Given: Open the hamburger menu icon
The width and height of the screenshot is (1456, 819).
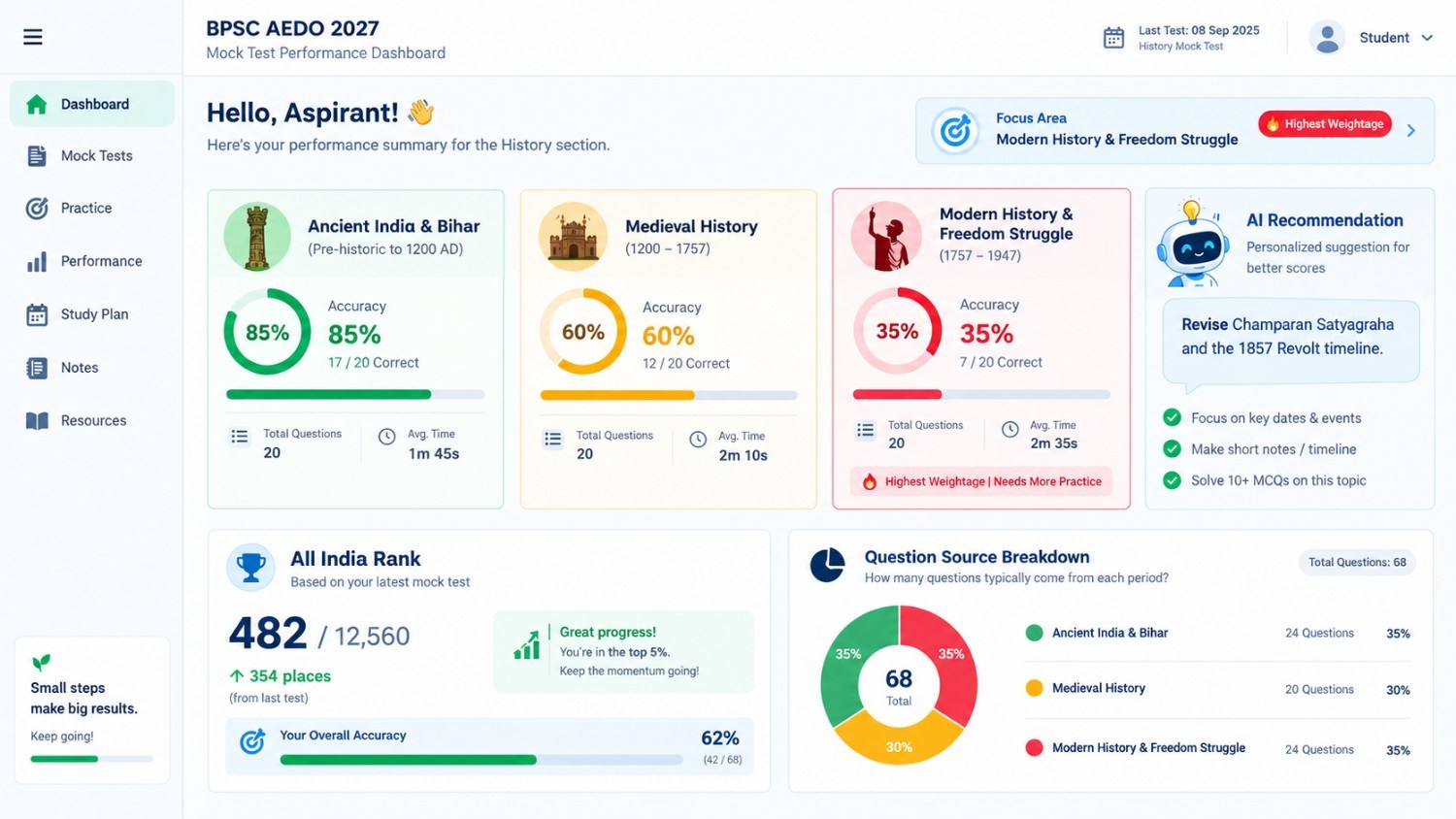Looking at the screenshot, I should click(x=33, y=37).
